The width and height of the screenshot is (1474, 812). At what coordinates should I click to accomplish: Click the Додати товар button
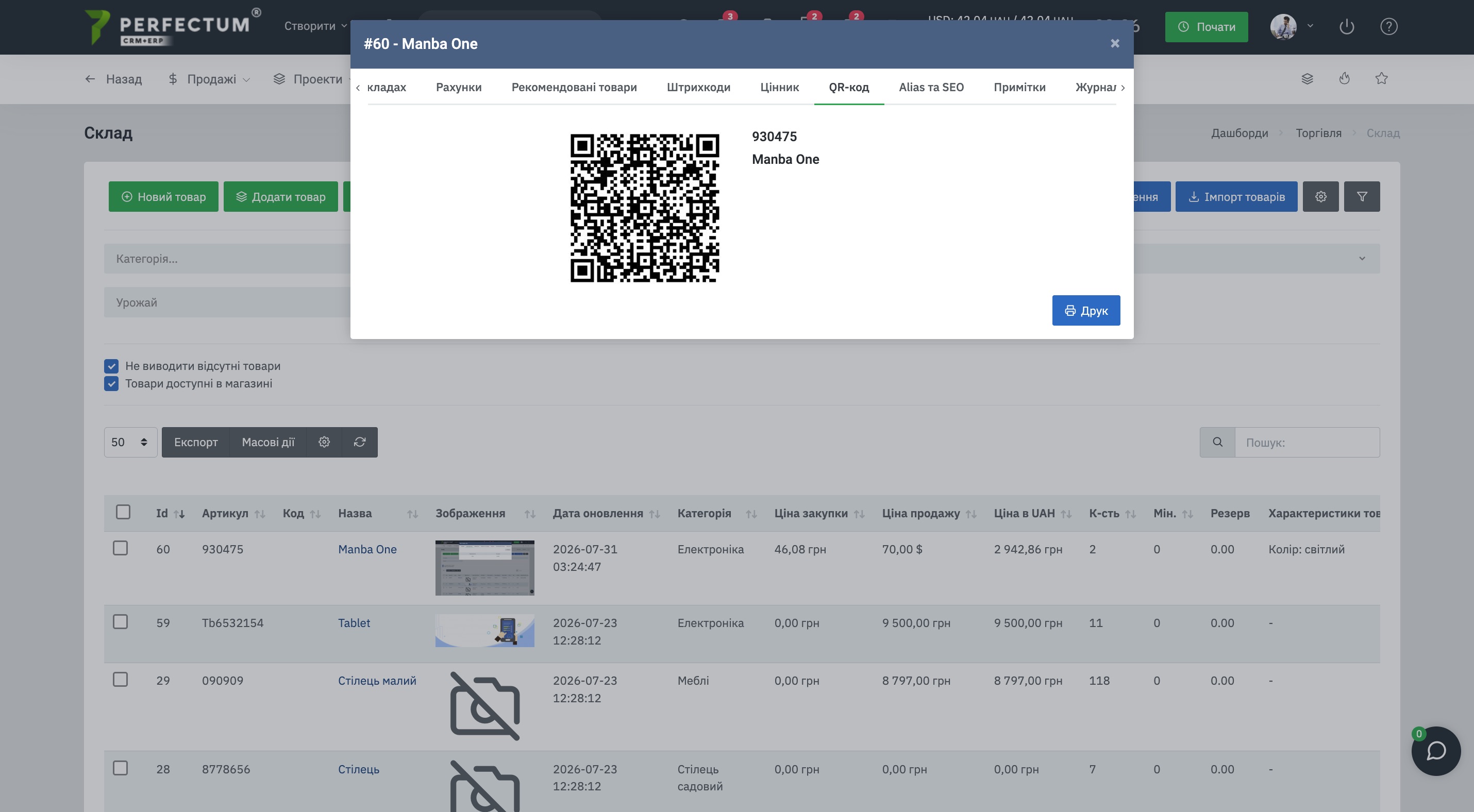tap(280, 197)
